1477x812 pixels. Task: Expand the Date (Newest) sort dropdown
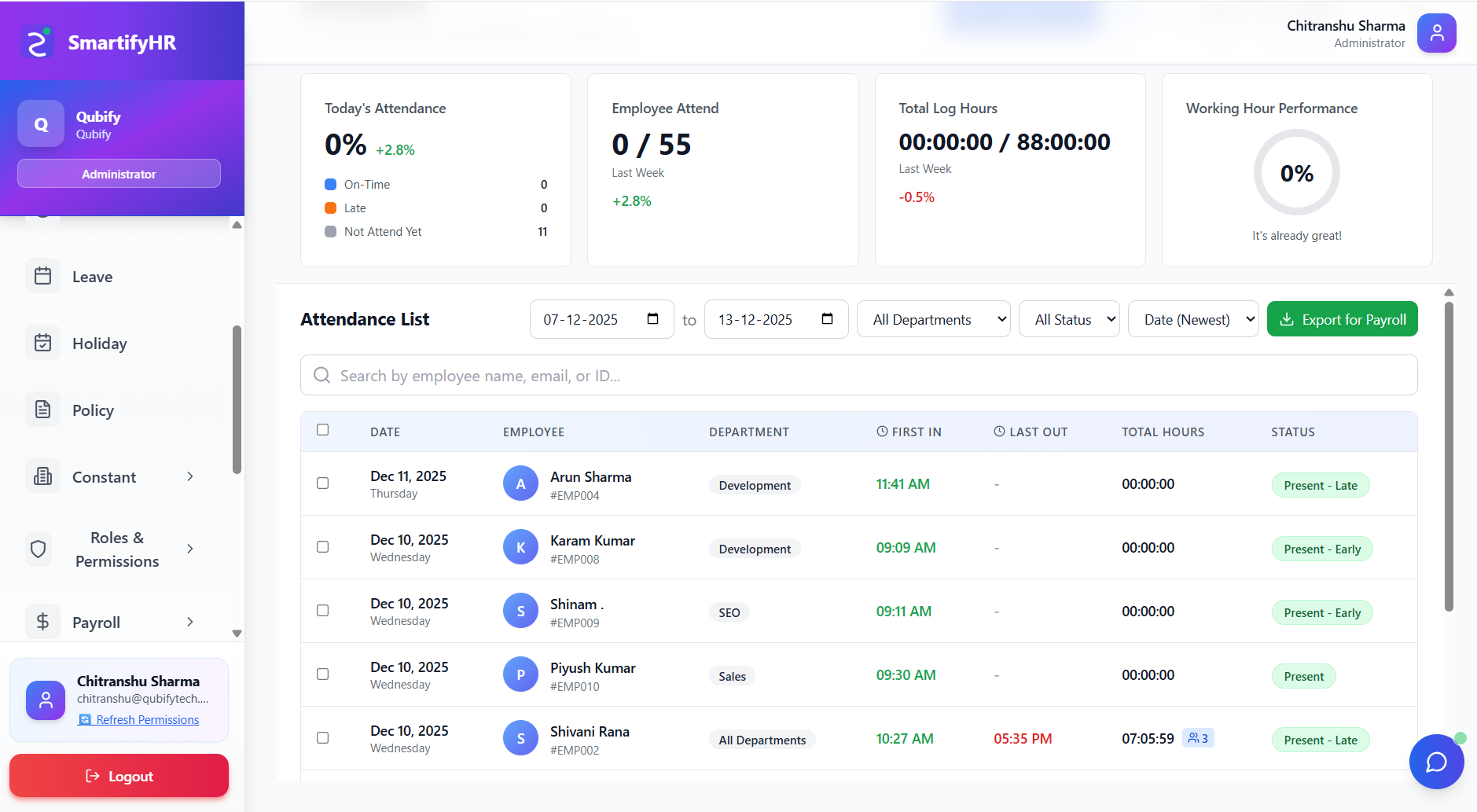(1192, 318)
